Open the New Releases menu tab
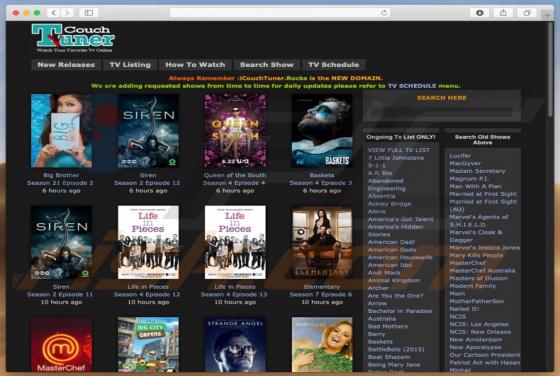 pyautogui.click(x=66, y=65)
